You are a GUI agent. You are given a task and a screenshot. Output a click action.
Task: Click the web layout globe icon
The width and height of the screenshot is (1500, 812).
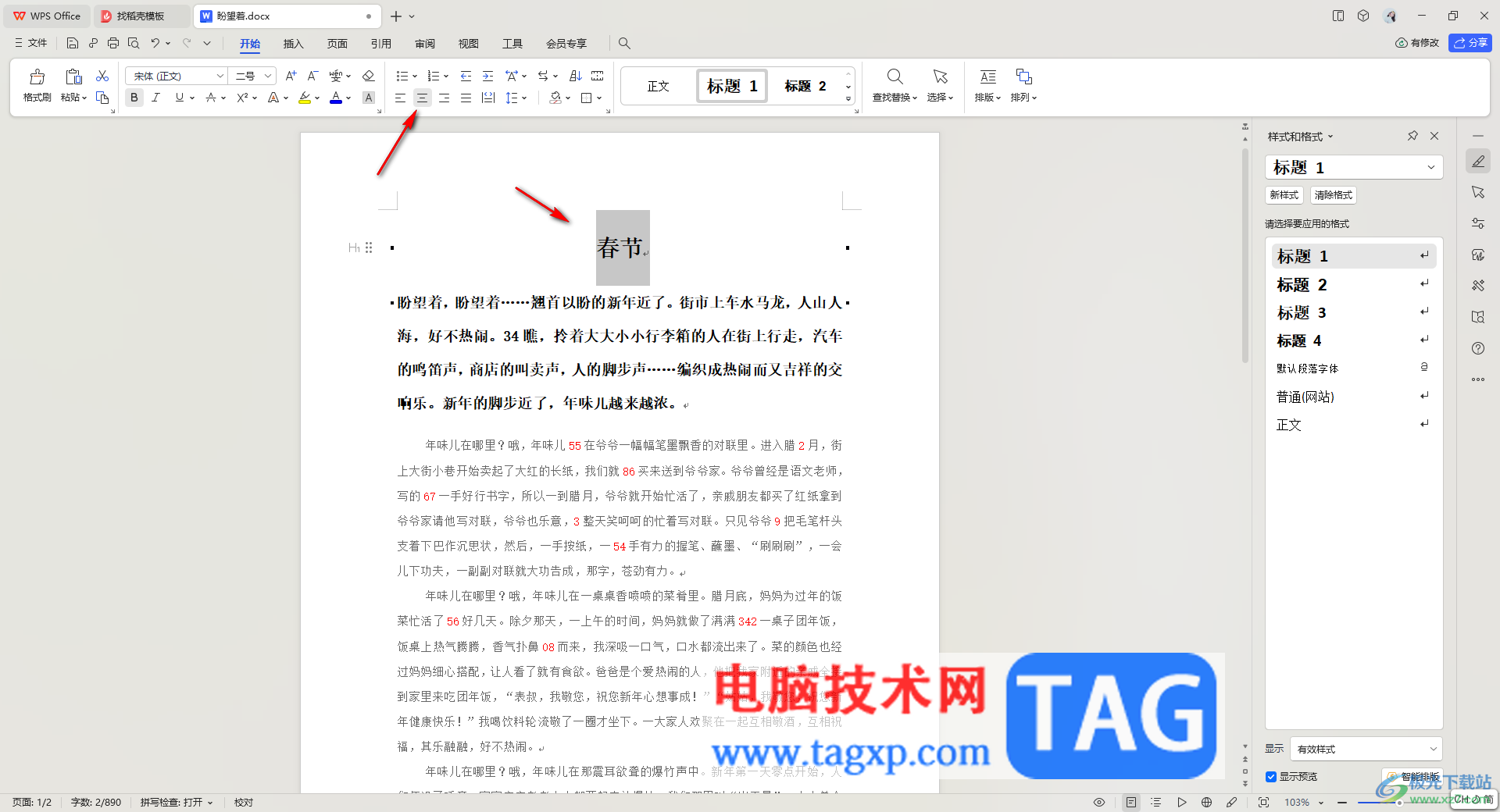click(x=1207, y=802)
